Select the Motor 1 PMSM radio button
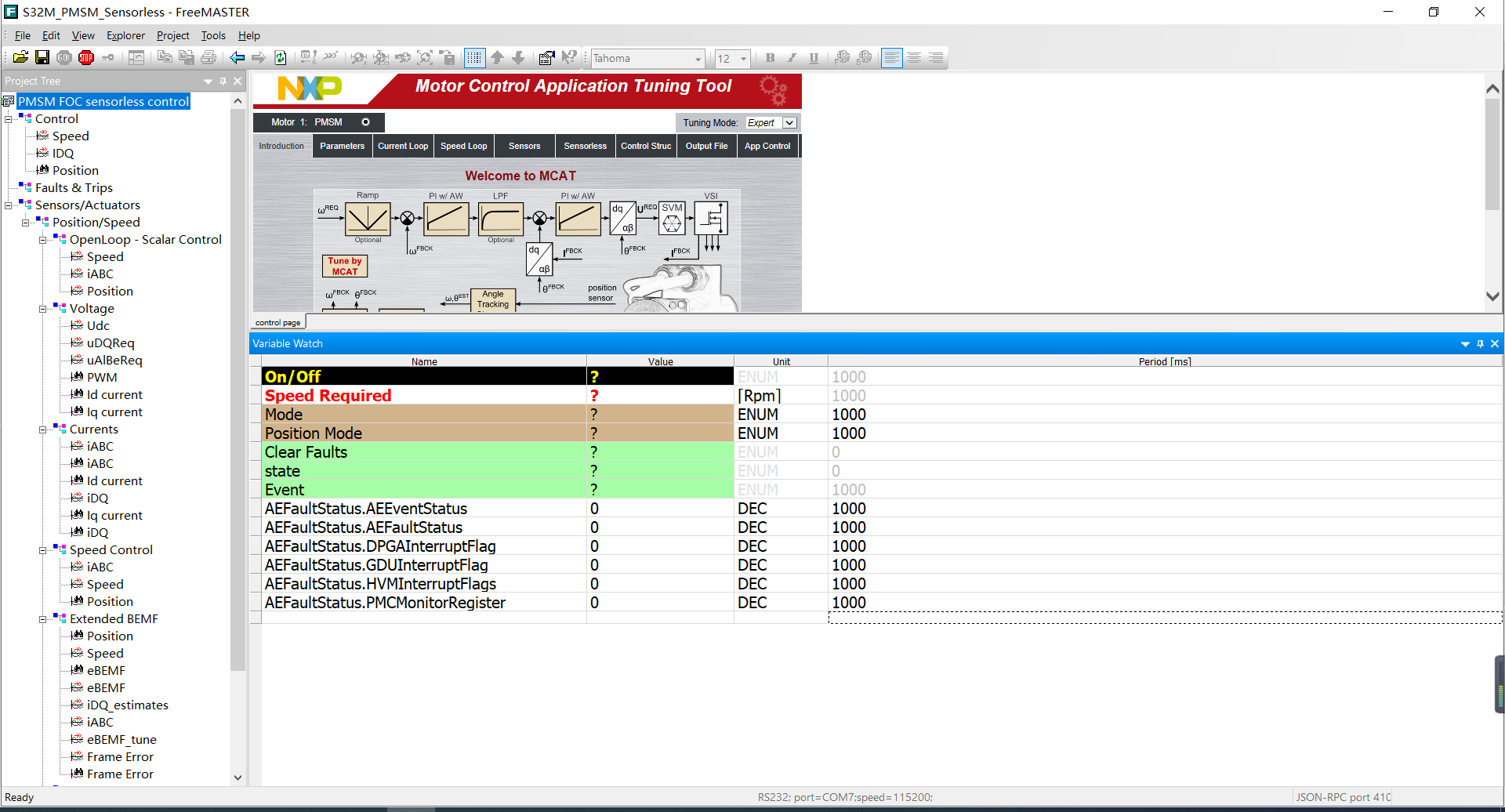Image resolution: width=1505 pixels, height=812 pixels. (365, 122)
